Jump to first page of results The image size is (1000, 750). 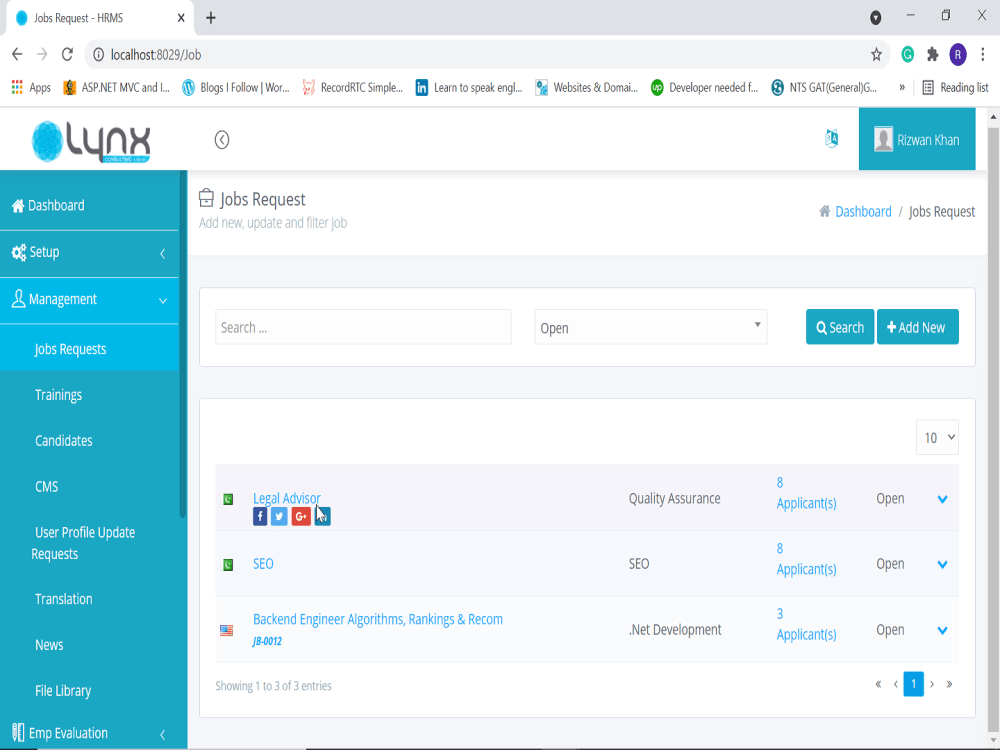(x=878, y=684)
